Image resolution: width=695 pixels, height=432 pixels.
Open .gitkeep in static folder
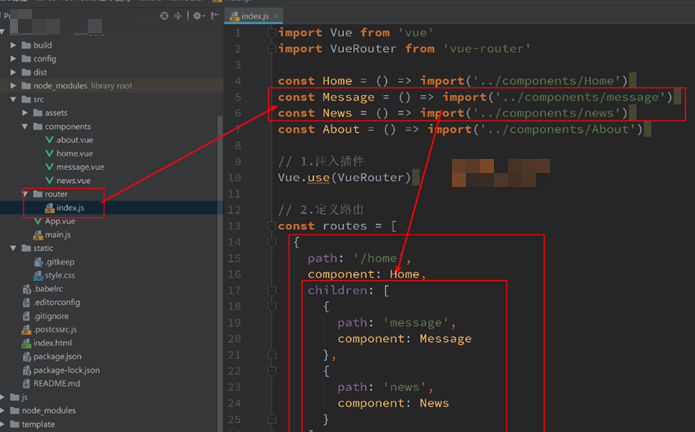[59, 262]
